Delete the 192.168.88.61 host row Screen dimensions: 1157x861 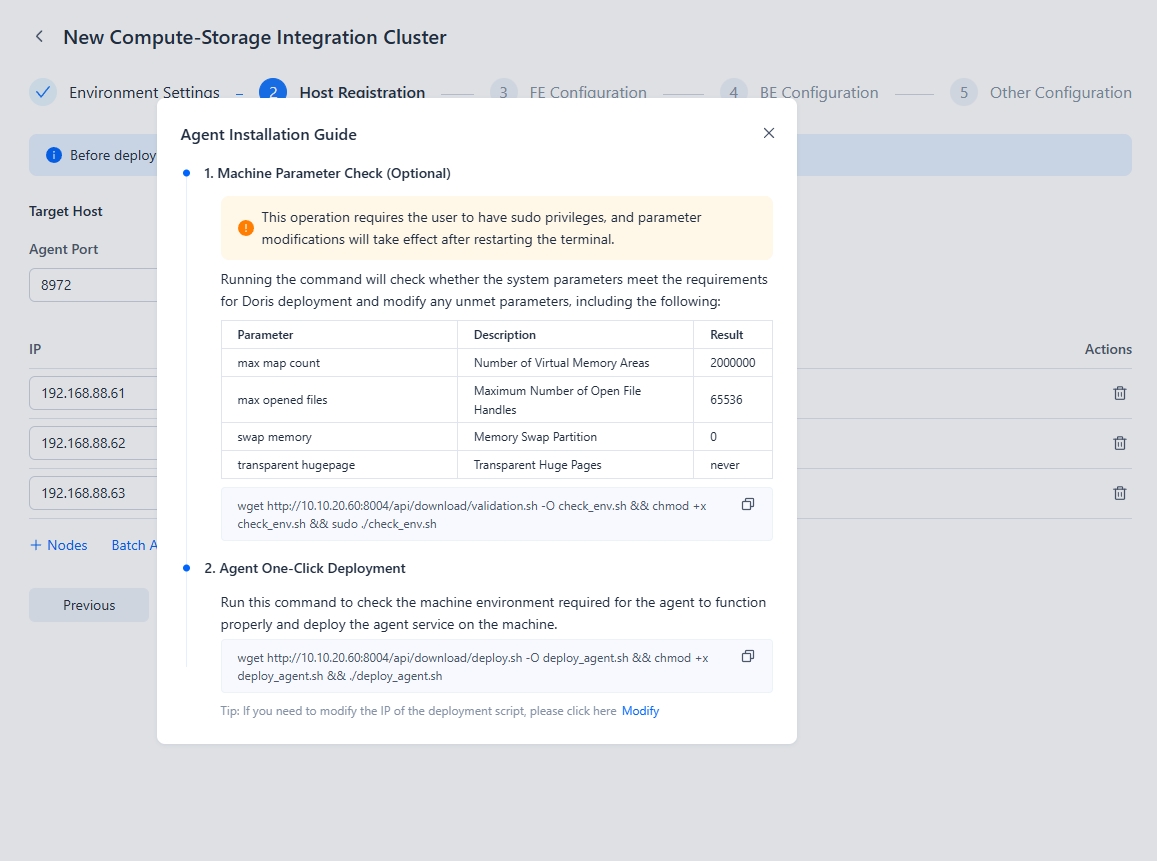(1120, 393)
